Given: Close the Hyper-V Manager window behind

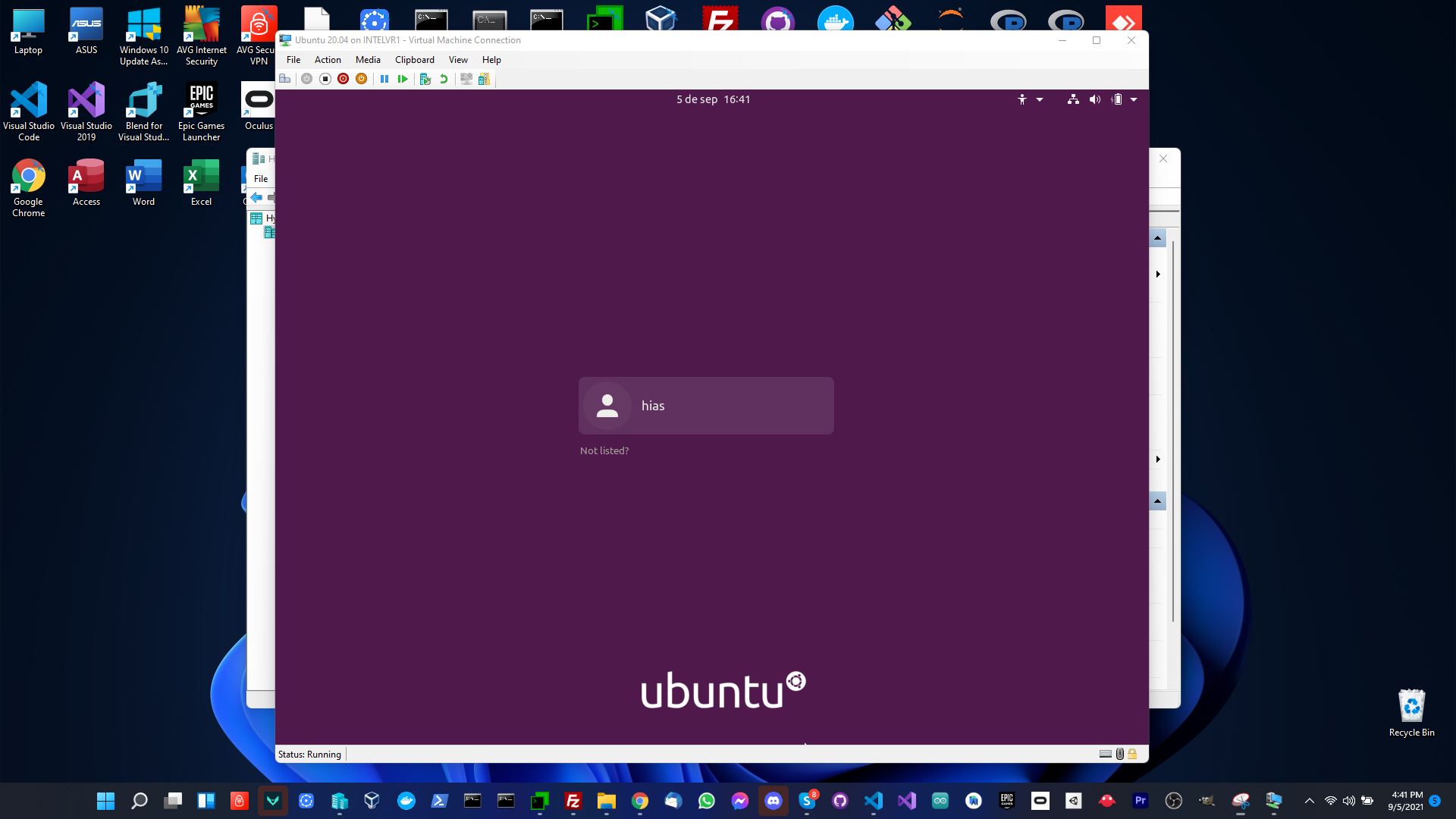Looking at the screenshot, I should [x=1163, y=158].
